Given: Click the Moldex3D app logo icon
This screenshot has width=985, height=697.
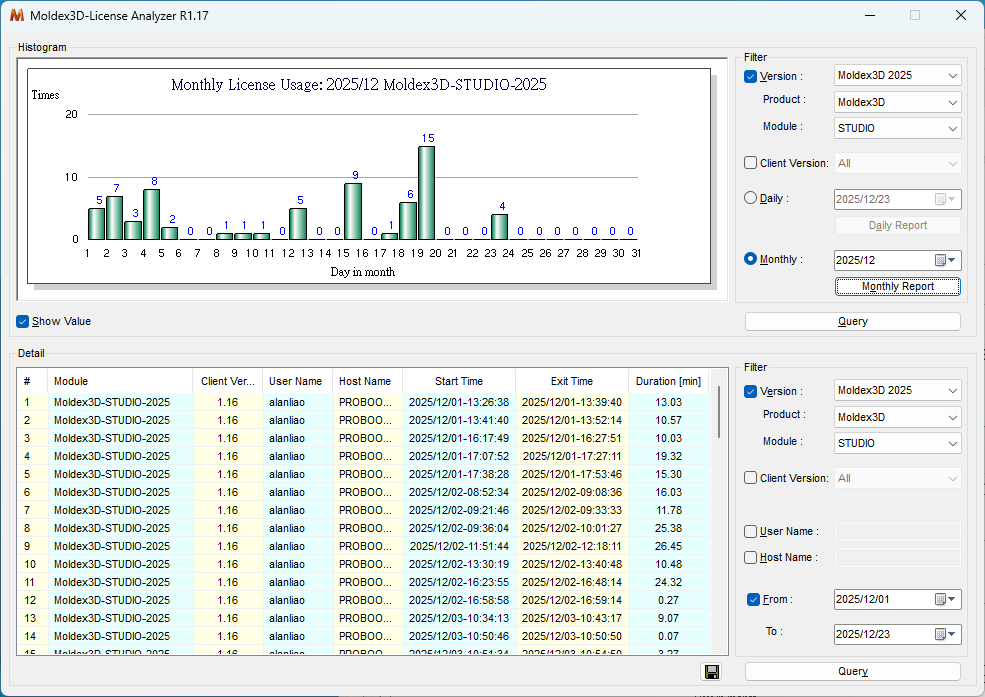Looking at the screenshot, I should (16, 16).
